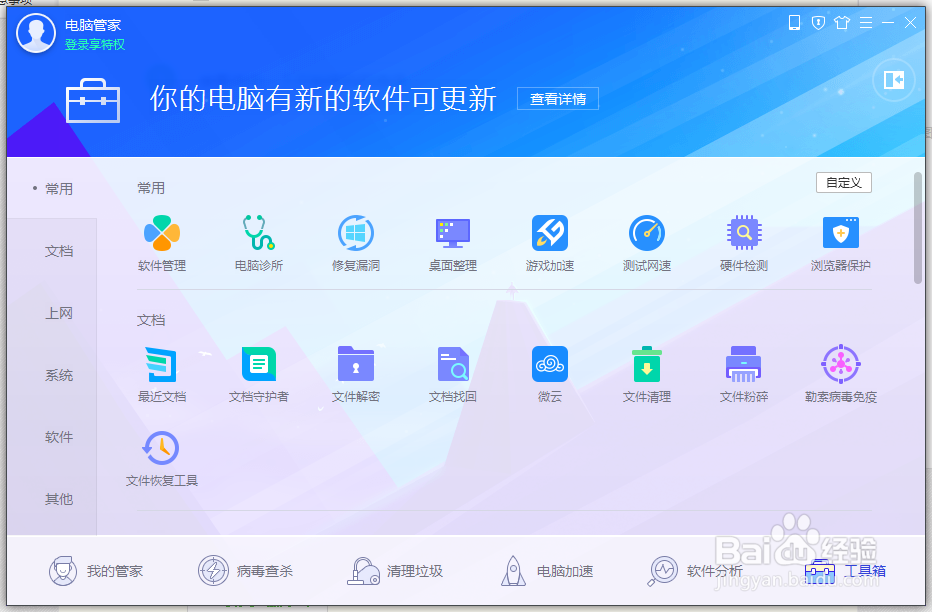Viewport: 932px width, 612px height.
Task: Click 查看详情 button
Action: pyautogui.click(x=558, y=99)
